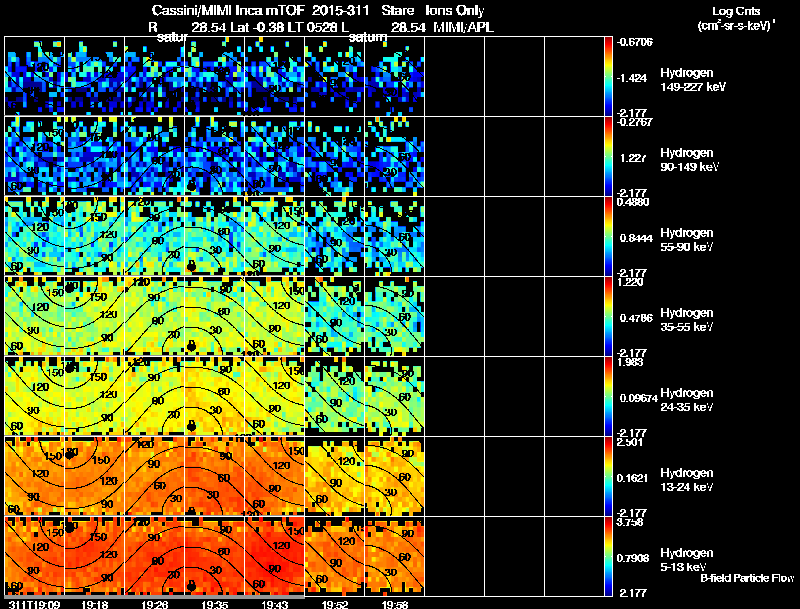
Task: Click the 'Ions Only' text in title
Action: pos(455,10)
